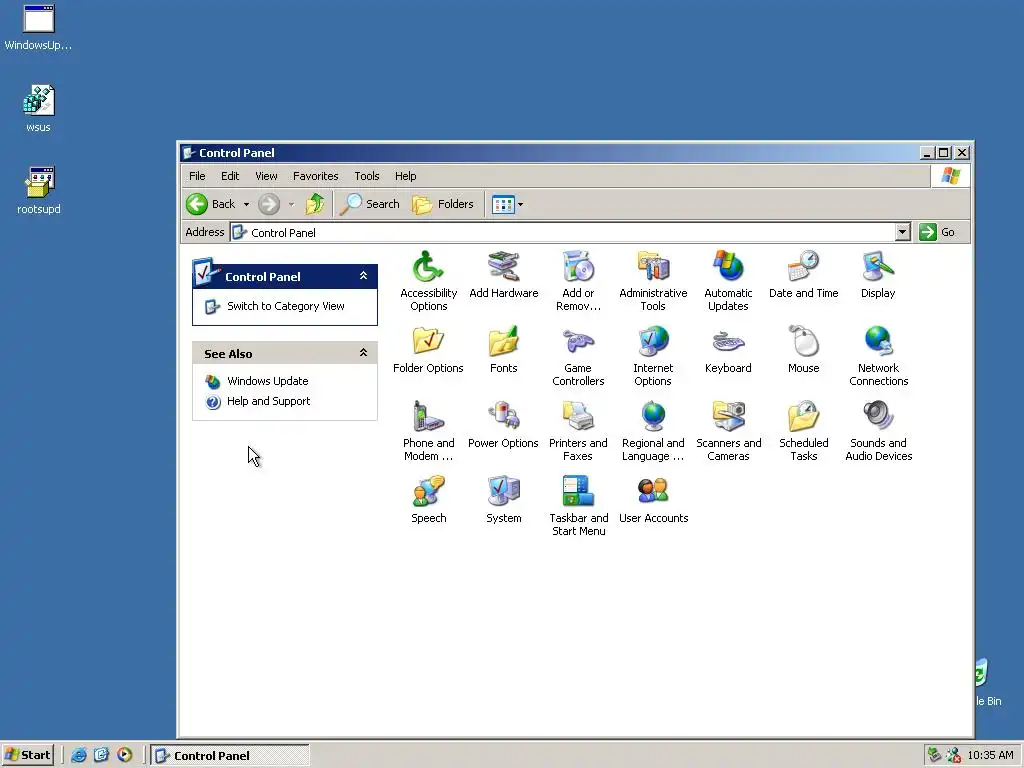
Task: Select the Folder Options icon
Action: point(428,349)
